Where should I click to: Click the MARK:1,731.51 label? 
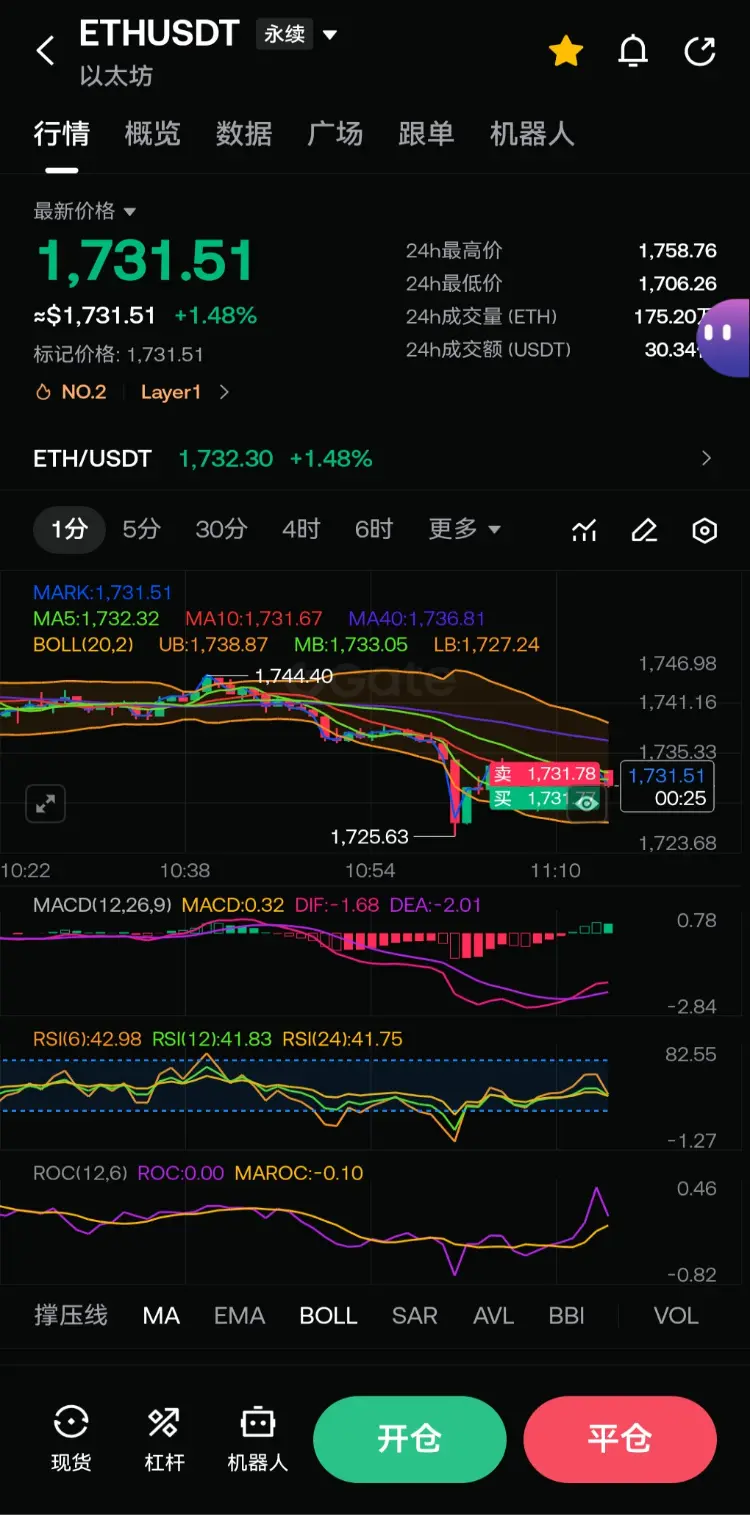pos(103,593)
